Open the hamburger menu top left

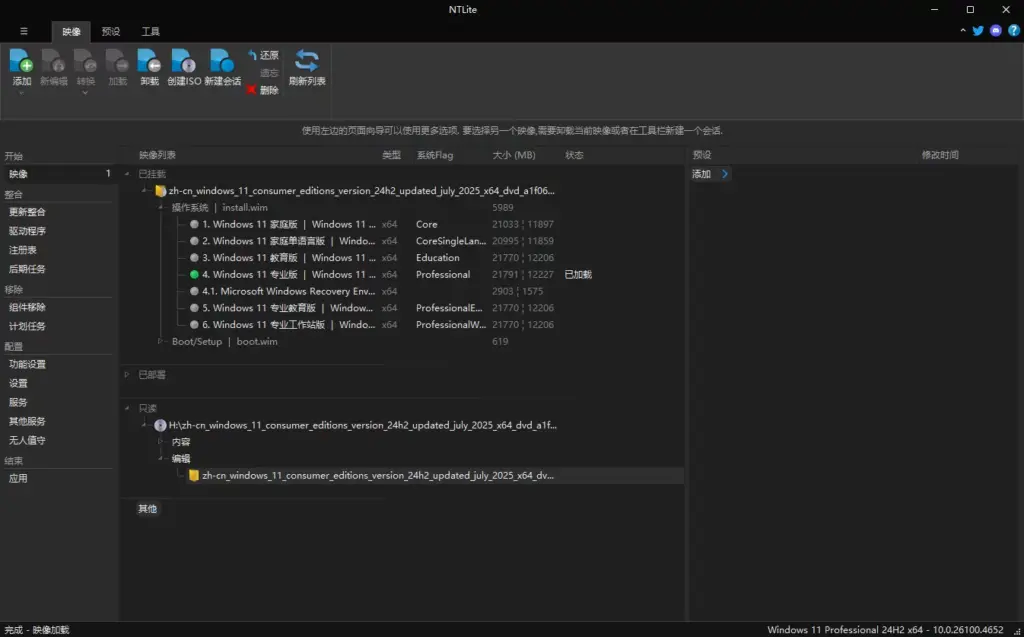click(x=23, y=31)
